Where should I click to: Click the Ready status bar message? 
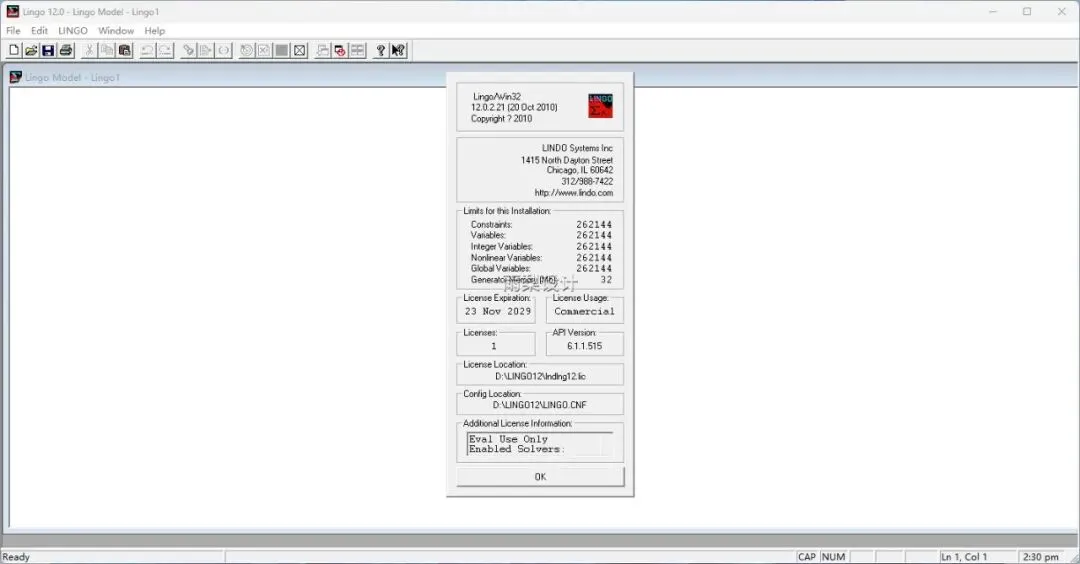tap(16, 556)
